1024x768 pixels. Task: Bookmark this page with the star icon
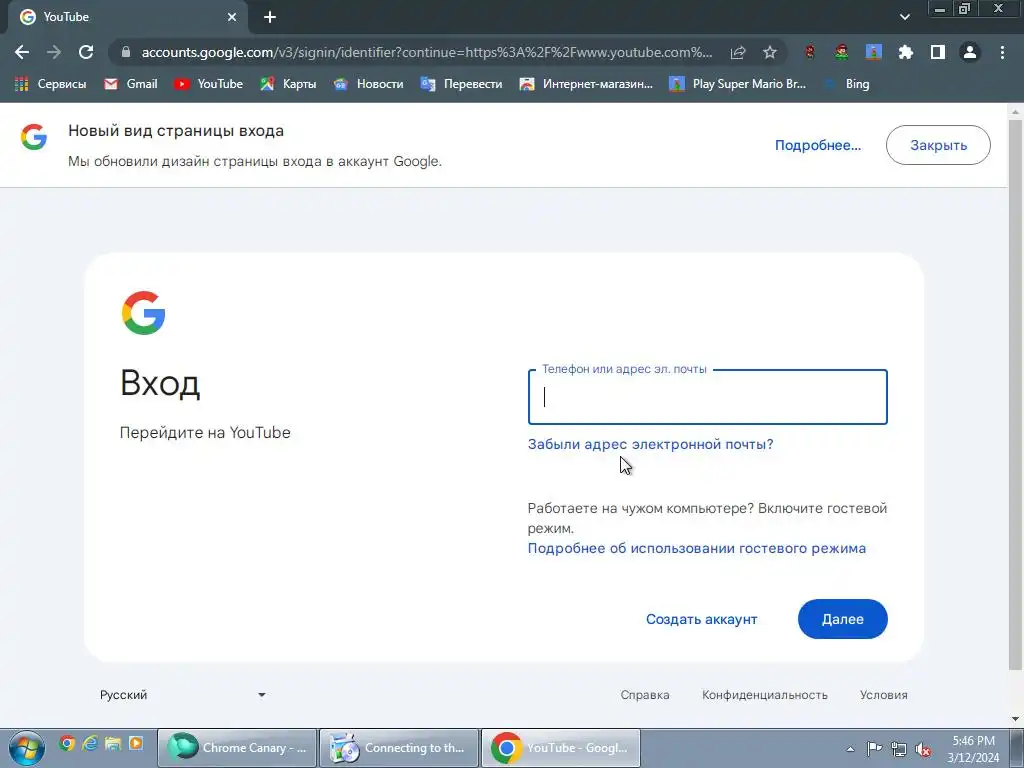pos(770,52)
